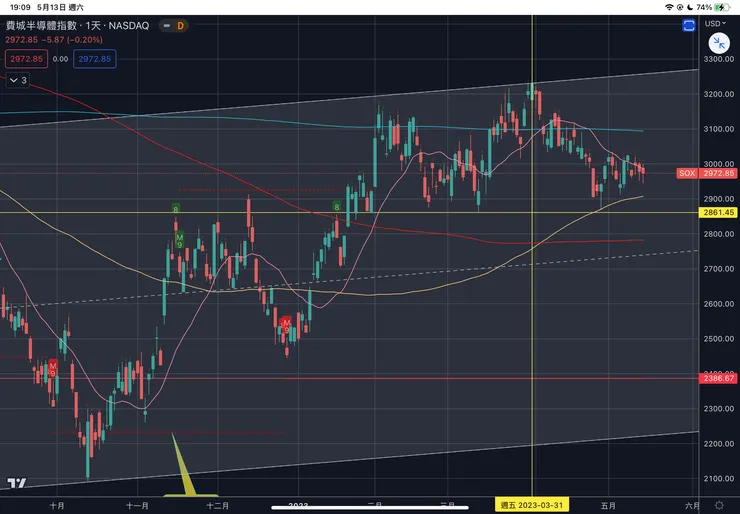Click the 六月 label on time axis
The image size is (740, 514).
[x=692, y=506]
